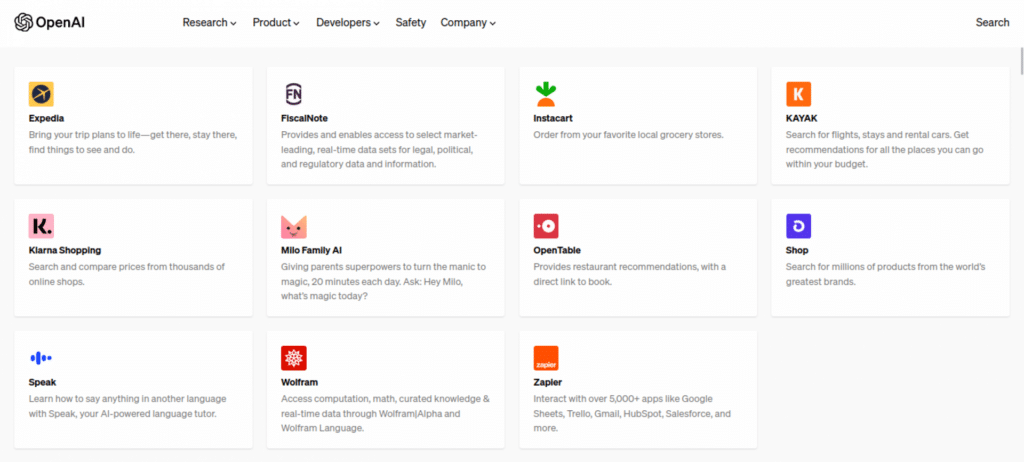Expand the Company menu
The width and height of the screenshot is (1024, 462).
[x=468, y=22]
